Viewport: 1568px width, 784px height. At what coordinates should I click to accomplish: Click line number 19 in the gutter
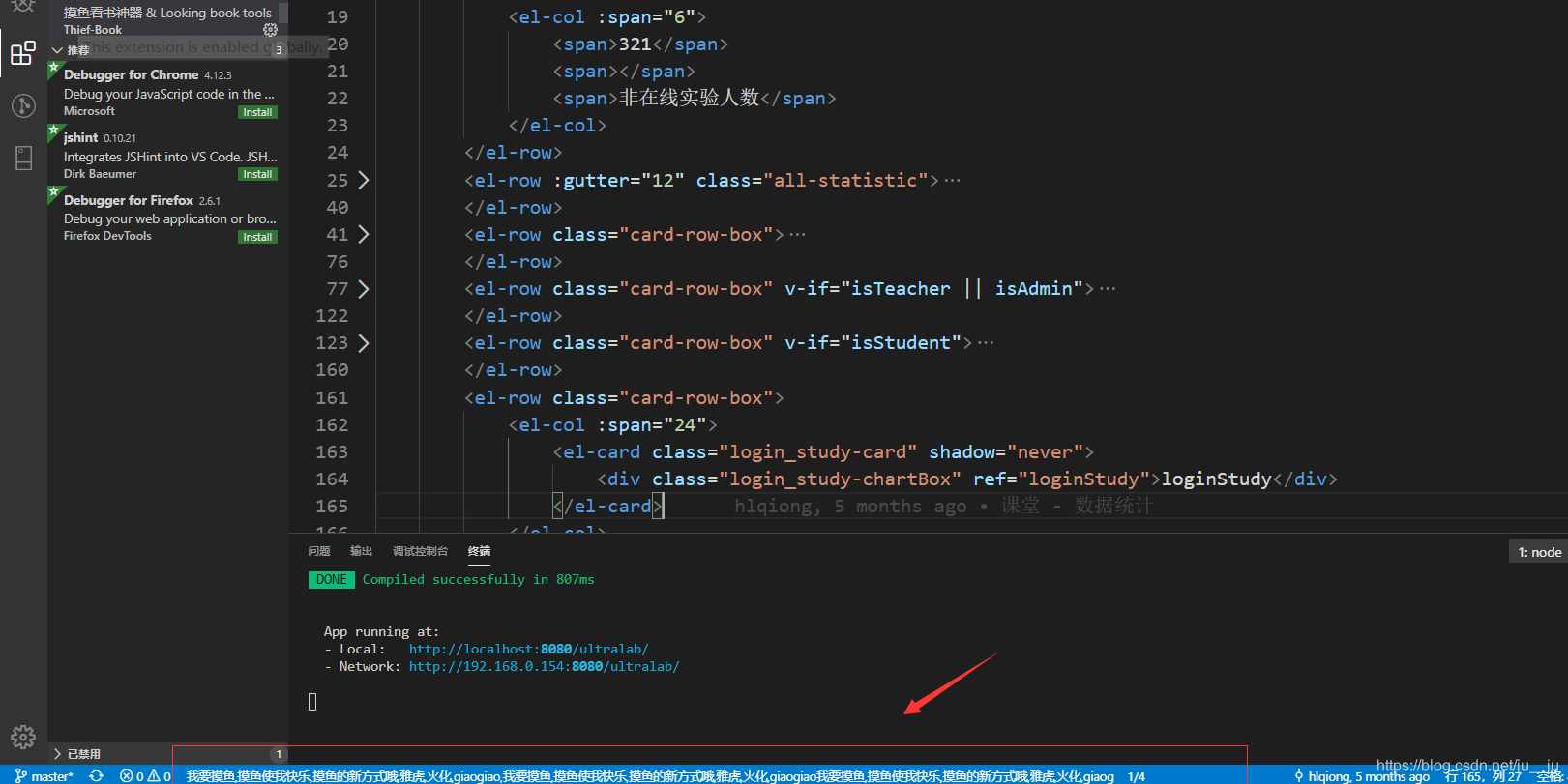point(338,16)
